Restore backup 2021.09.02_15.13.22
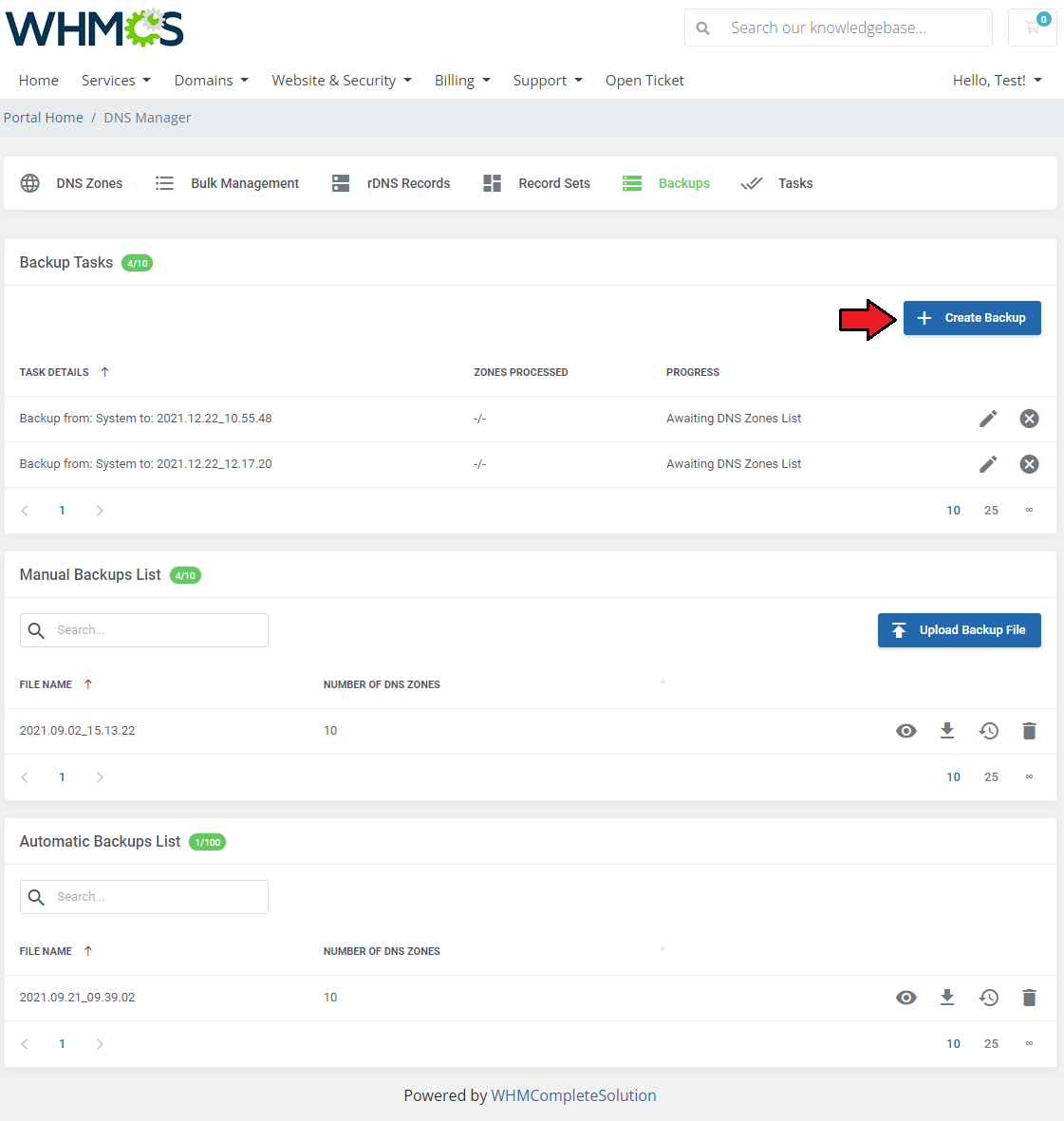The height and width of the screenshot is (1121, 1064). pos(988,731)
